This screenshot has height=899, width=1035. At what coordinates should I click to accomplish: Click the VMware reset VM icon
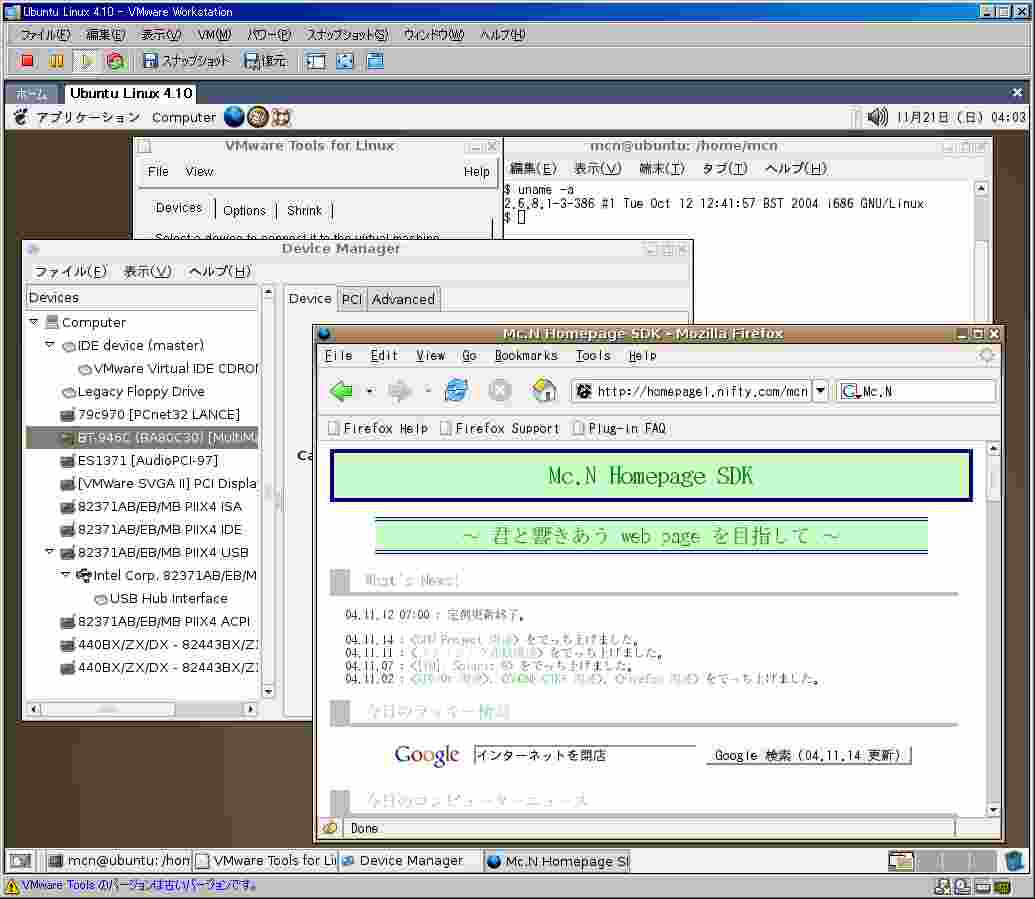(x=115, y=61)
